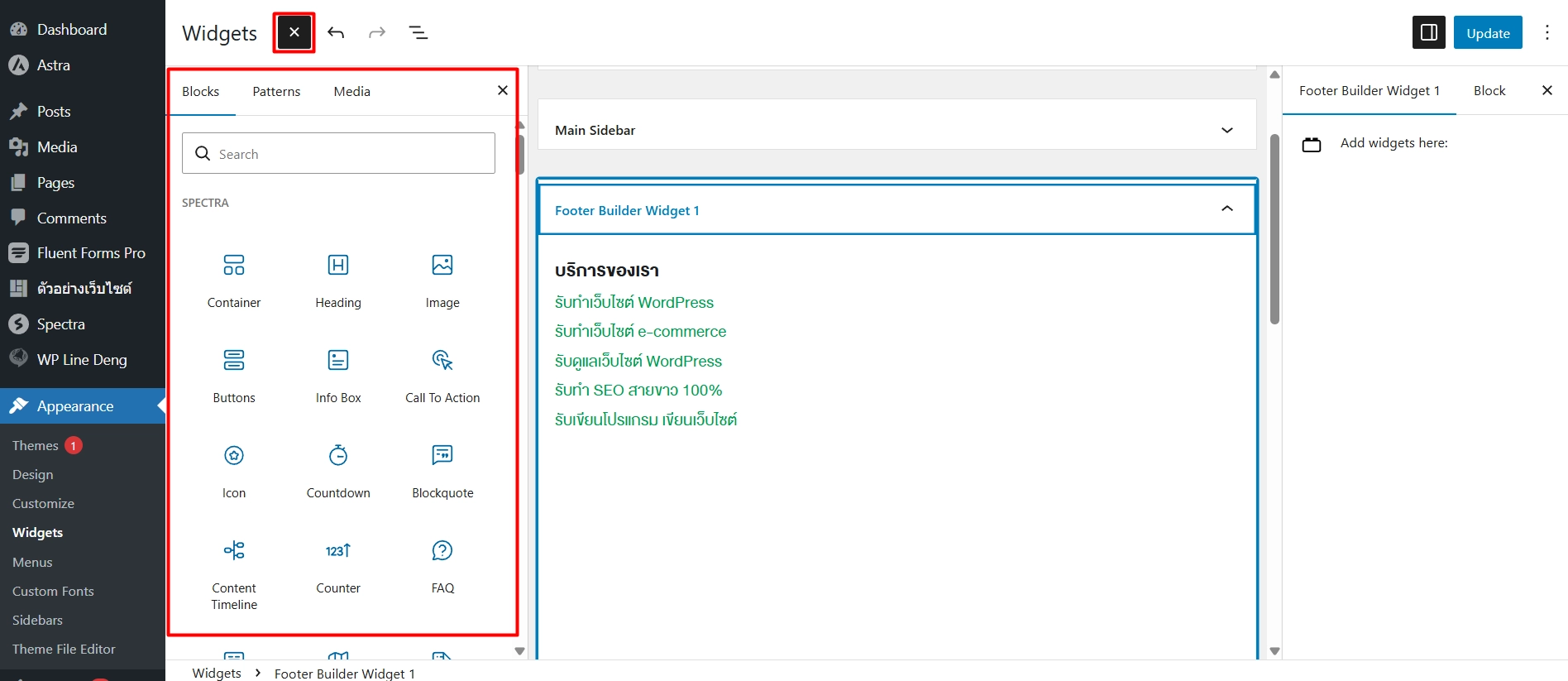Toggle the settings sidebar panel button
This screenshot has height=681, width=1568.
pyautogui.click(x=1428, y=33)
